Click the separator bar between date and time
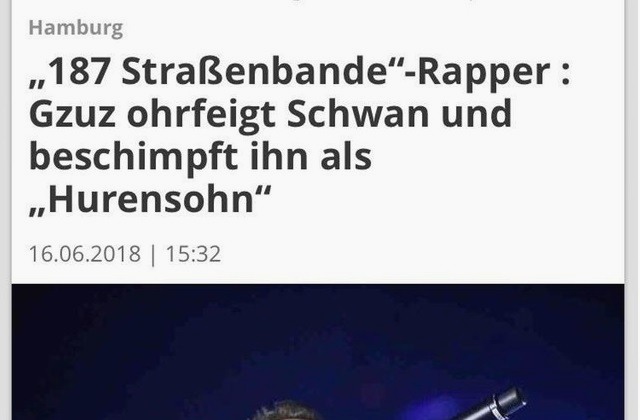 click(153, 255)
